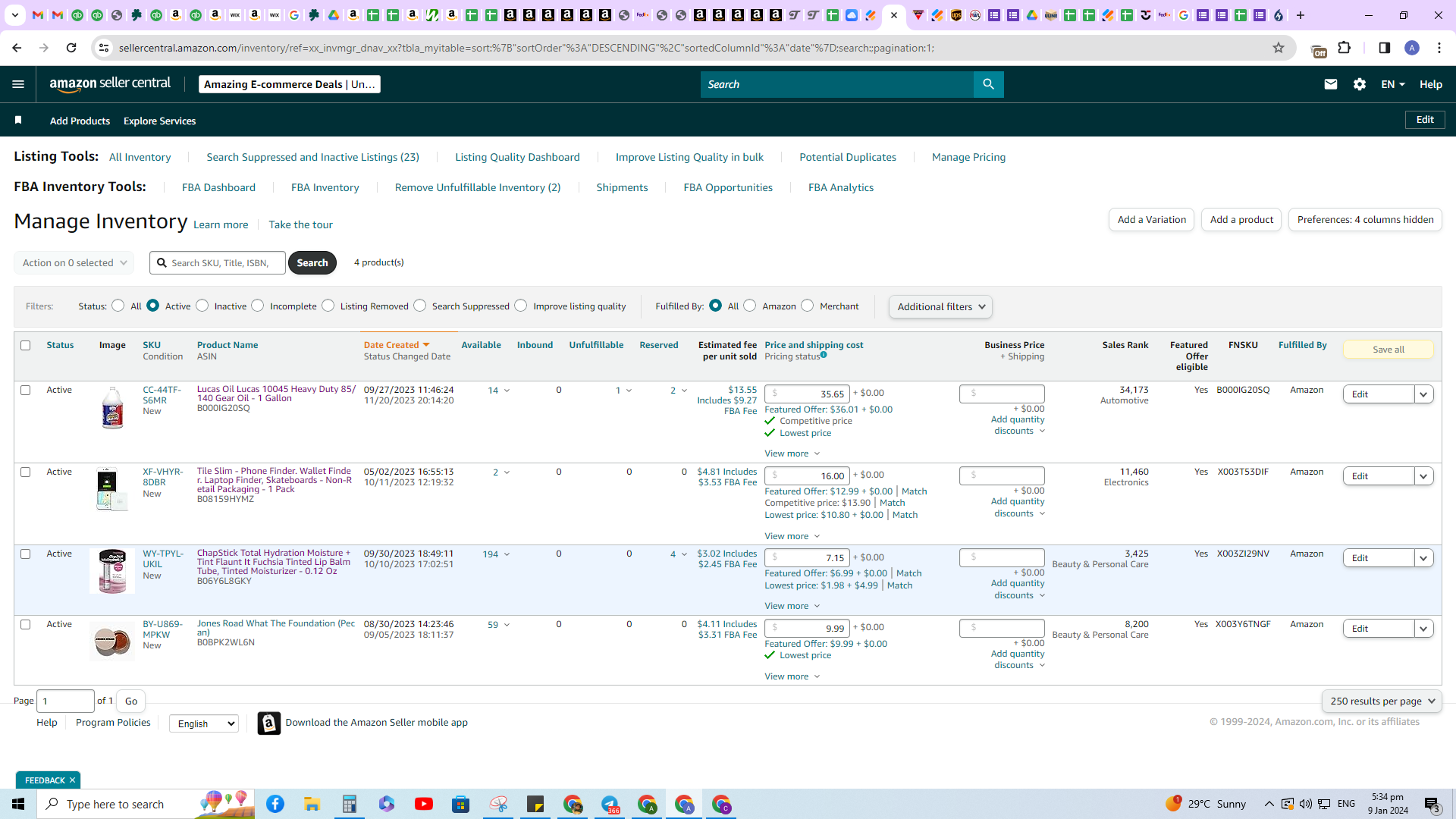The width and height of the screenshot is (1456, 819).
Task: Choose the Incomplete status filter
Action: pos(258,306)
